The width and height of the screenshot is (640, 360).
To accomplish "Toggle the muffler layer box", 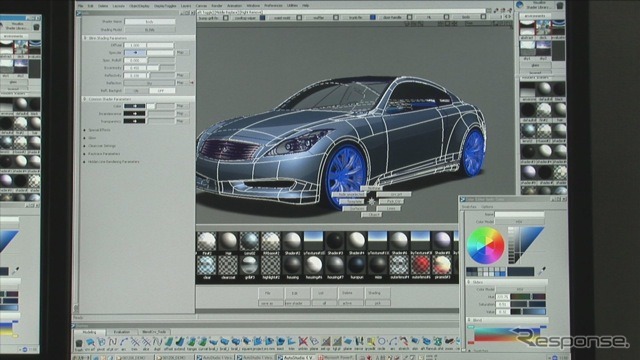I will click(336, 18).
